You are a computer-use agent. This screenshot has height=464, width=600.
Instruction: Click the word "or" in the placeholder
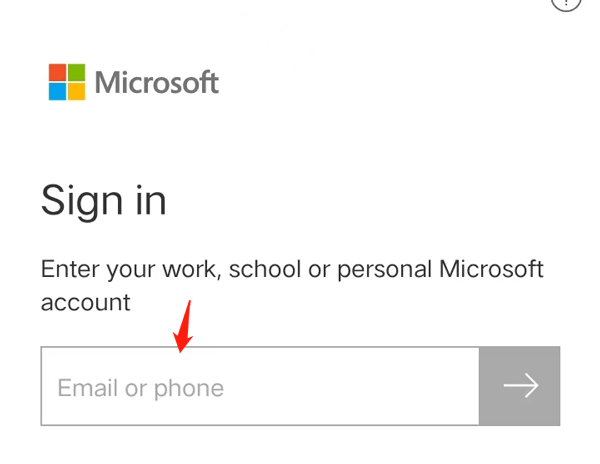[135, 388]
